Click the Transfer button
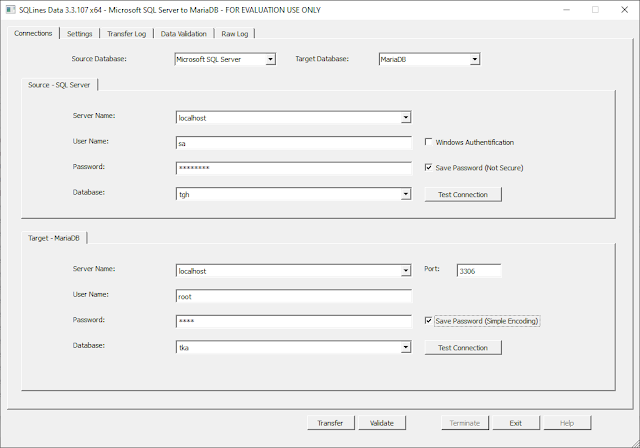Screen dimensions: 640x448 (x=331, y=423)
